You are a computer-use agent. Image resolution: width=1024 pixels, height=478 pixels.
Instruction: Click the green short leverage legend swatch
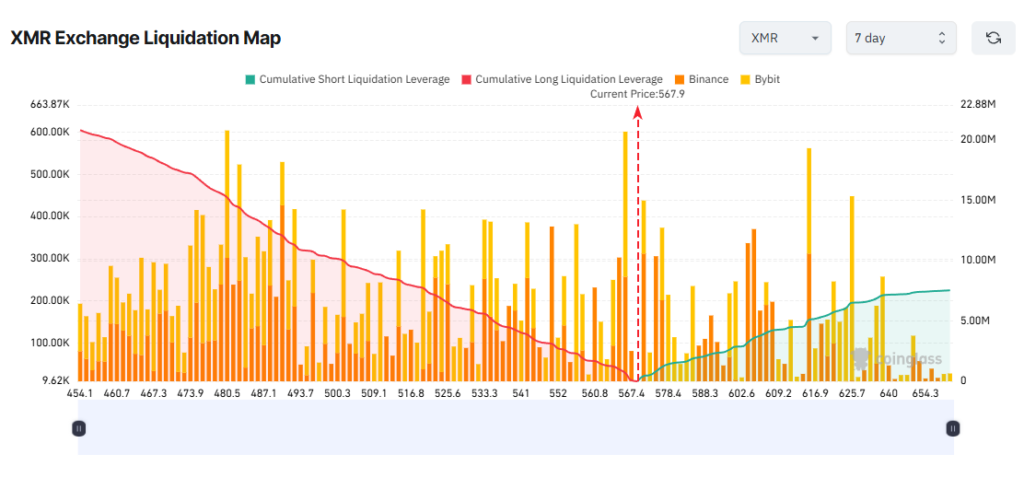[250, 80]
